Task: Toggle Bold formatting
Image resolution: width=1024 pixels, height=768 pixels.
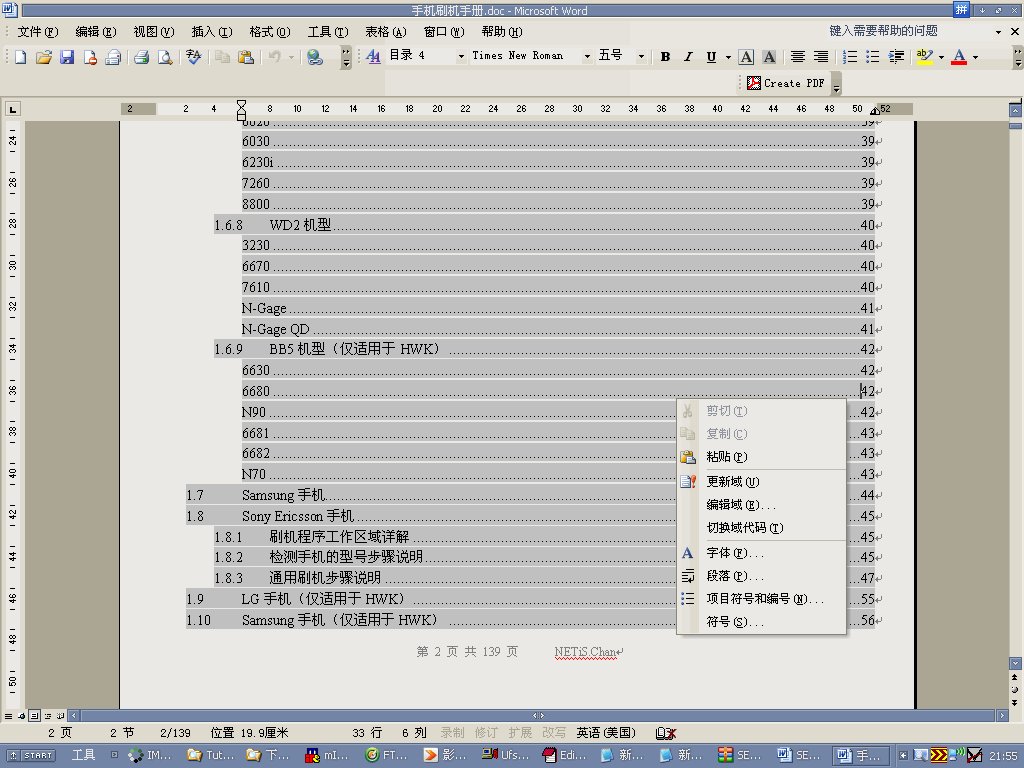Action: (665, 57)
